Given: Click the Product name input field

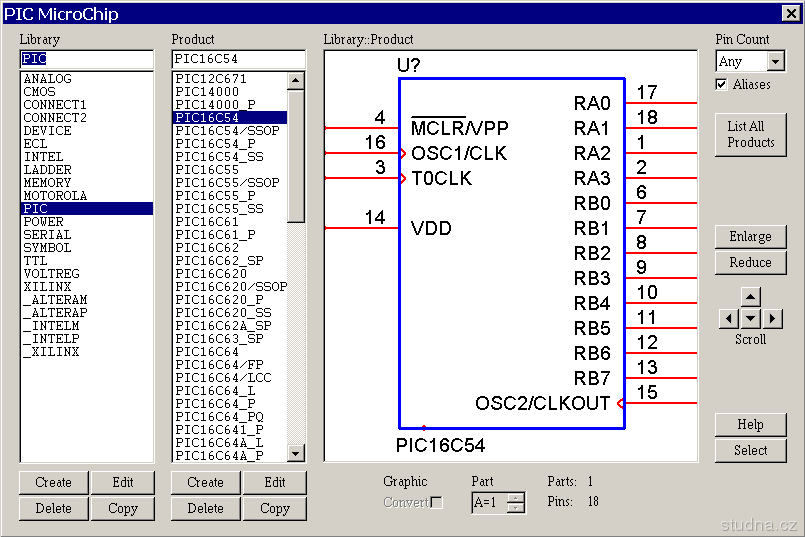Looking at the screenshot, I should pos(239,59).
